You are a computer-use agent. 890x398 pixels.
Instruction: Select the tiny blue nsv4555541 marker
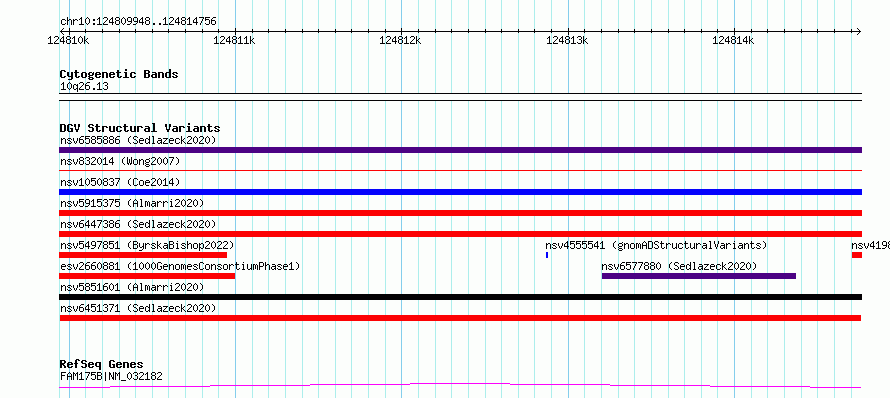coord(547,255)
